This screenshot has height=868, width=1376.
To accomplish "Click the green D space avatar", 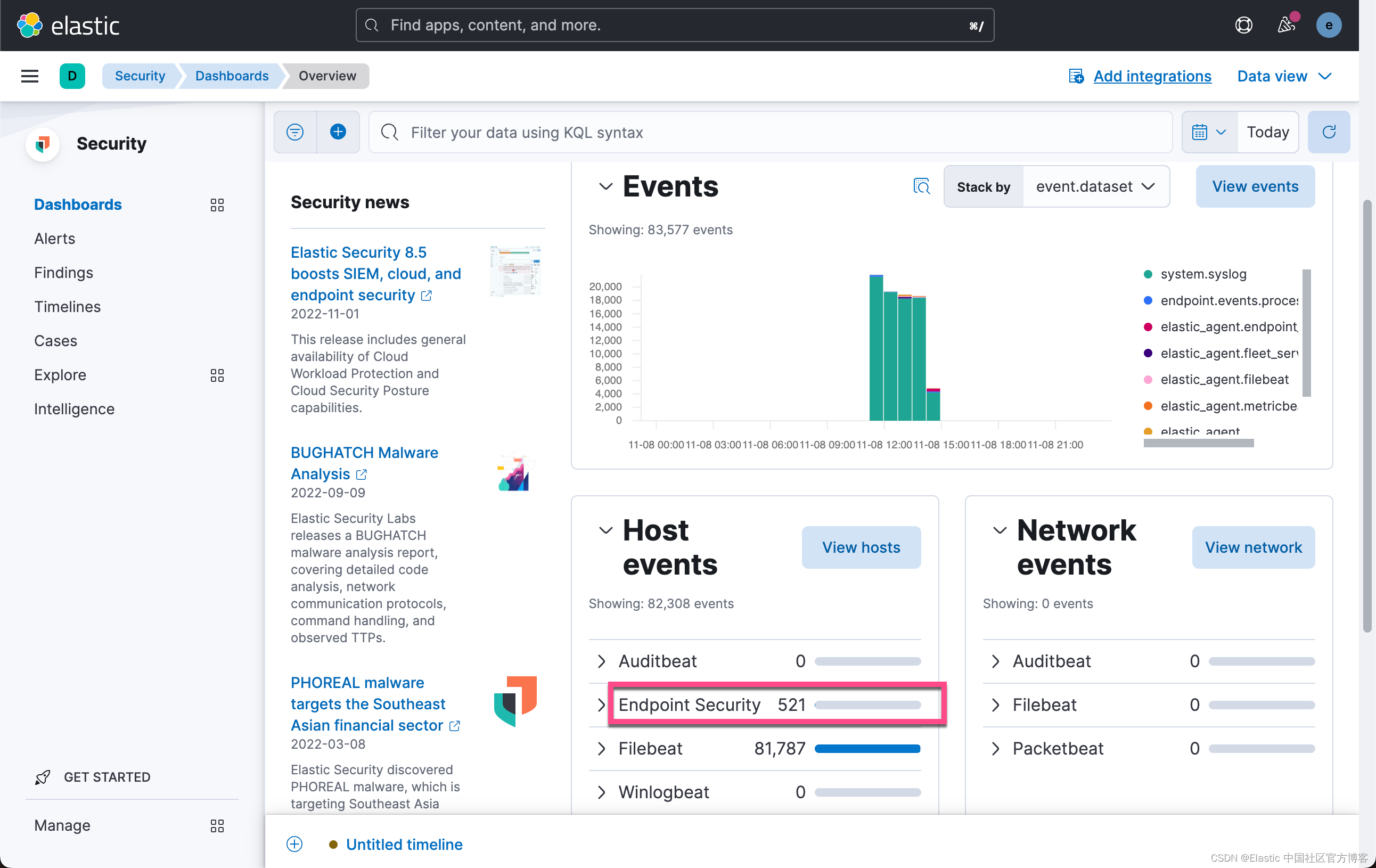I will coord(72,76).
